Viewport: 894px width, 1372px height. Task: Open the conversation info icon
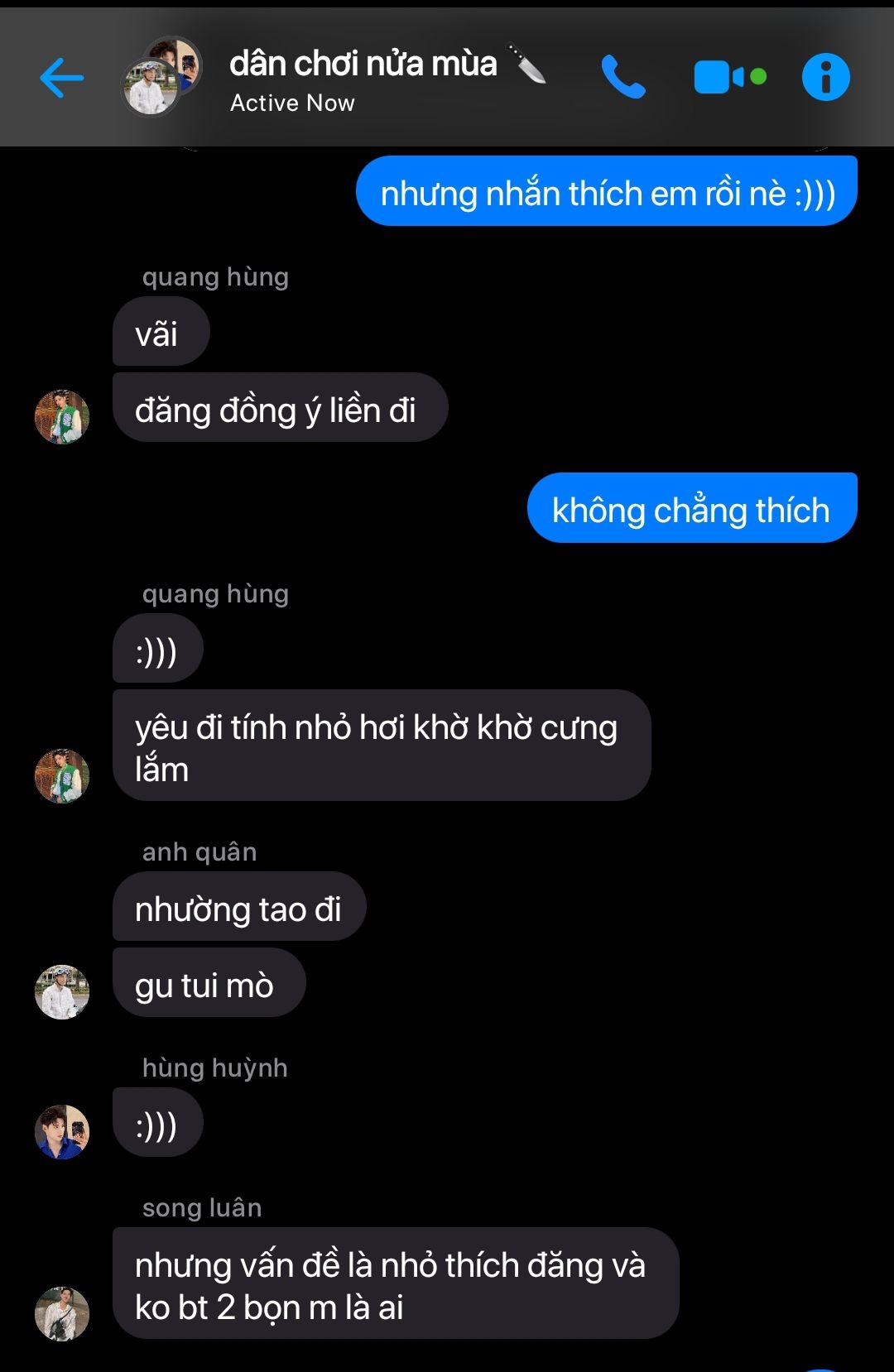pyautogui.click(x=825, y=78)
